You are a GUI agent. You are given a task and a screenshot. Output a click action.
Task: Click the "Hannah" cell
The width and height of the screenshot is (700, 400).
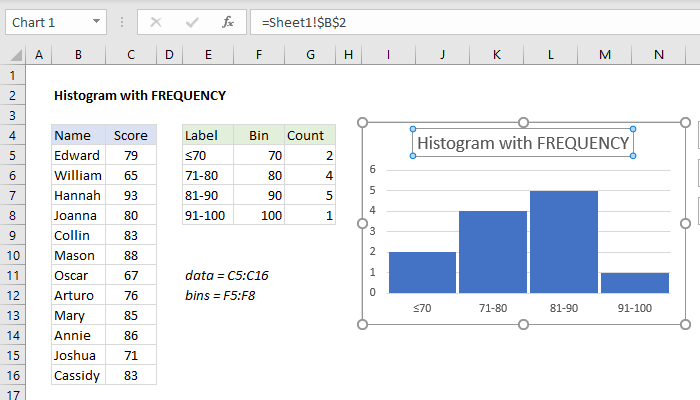pos(79,196)
